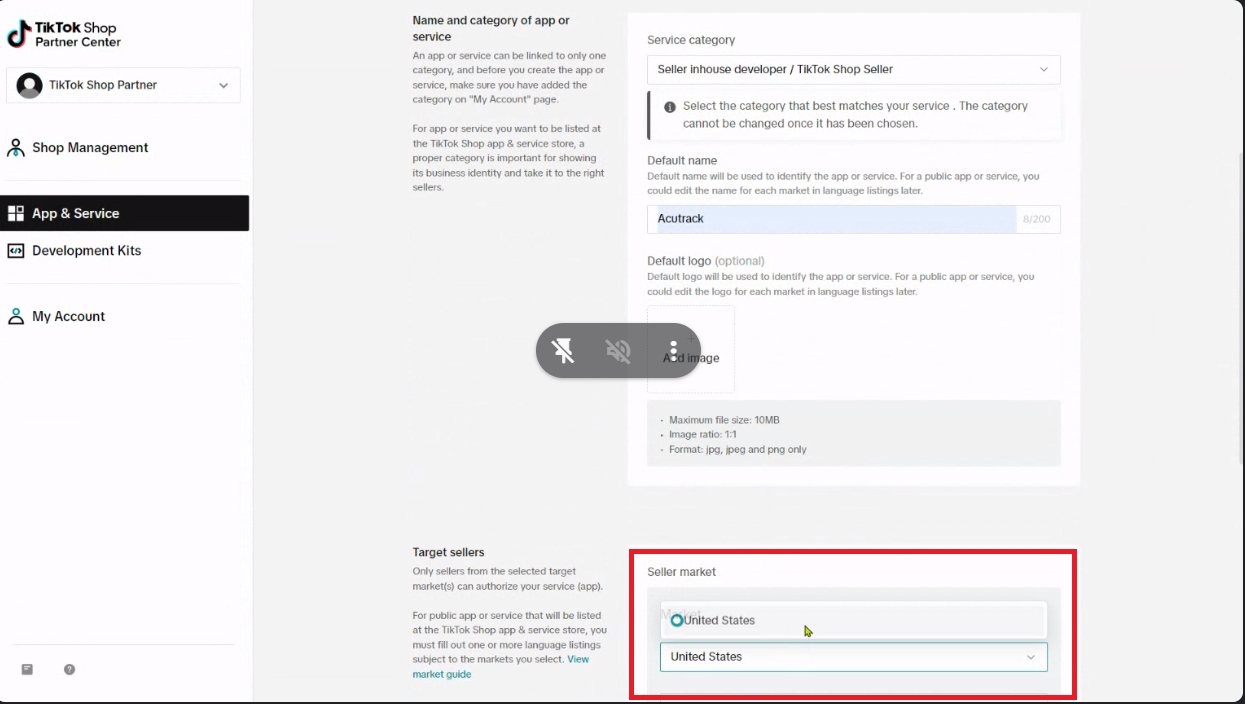Navigate to Development Kits
Image resolution: width=1245 pixels, height=704 pixels.
pyautogui.click(x=86, y=251)
